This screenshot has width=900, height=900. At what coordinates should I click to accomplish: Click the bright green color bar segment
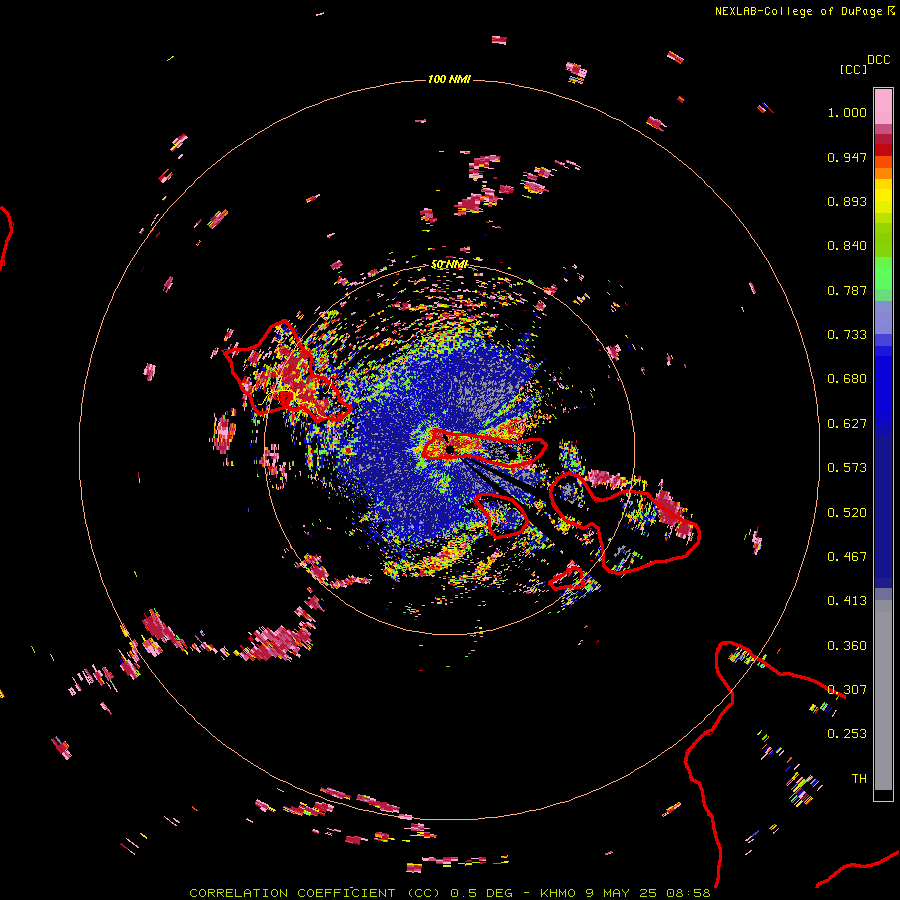[883, 273]
